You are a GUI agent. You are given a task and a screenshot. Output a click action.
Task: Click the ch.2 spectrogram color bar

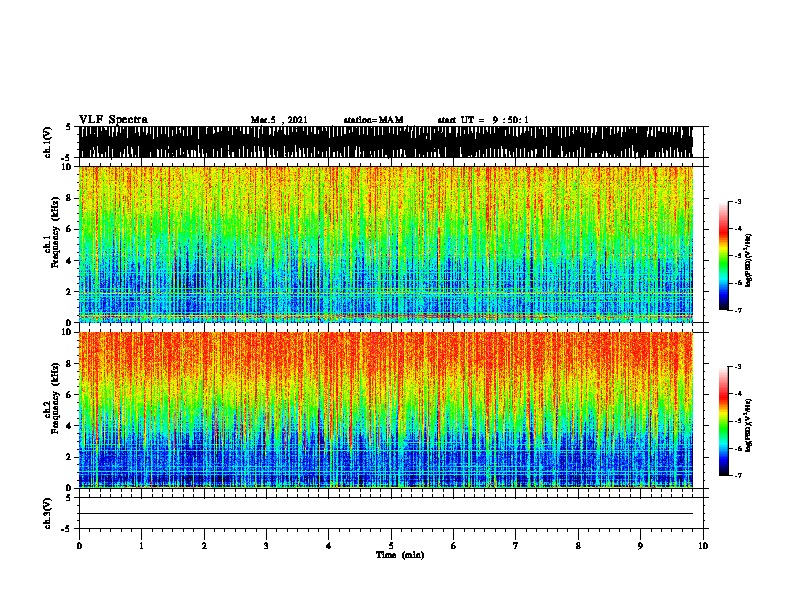click(724, 421)
